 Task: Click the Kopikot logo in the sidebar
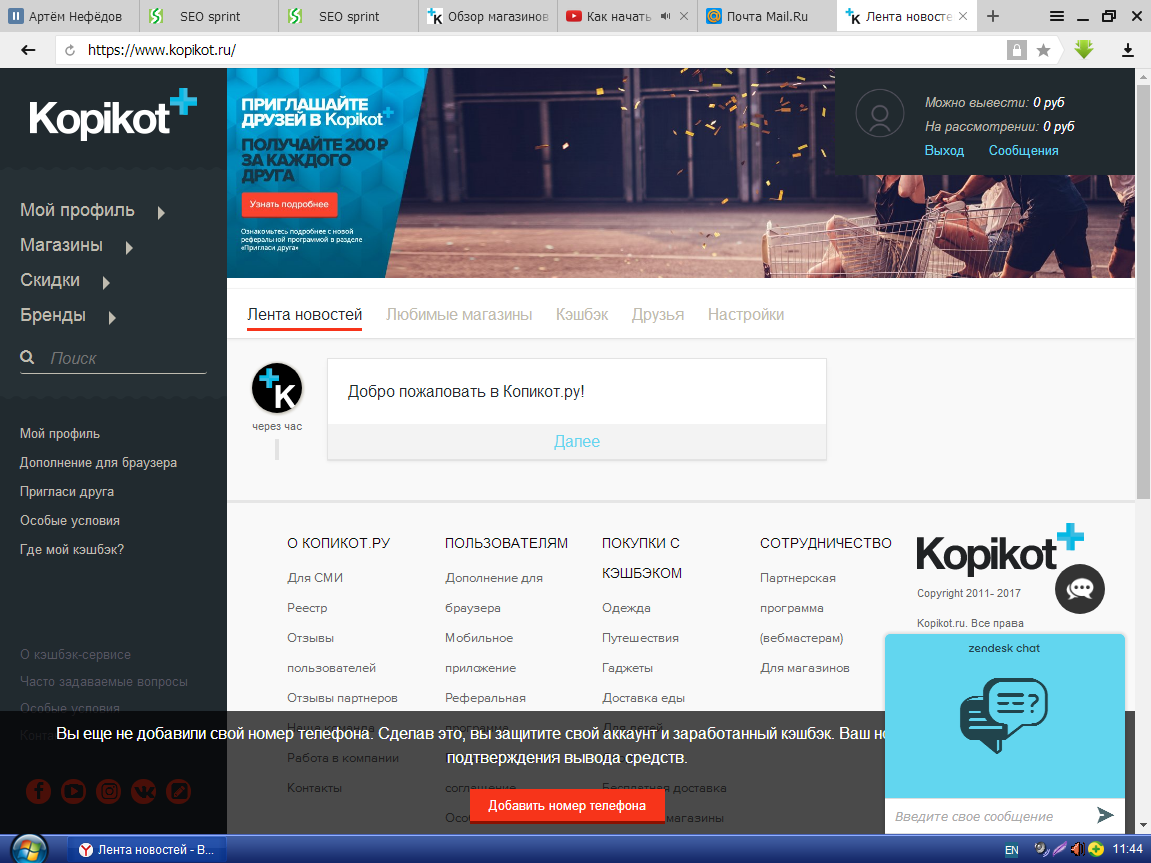coord(113,114)
